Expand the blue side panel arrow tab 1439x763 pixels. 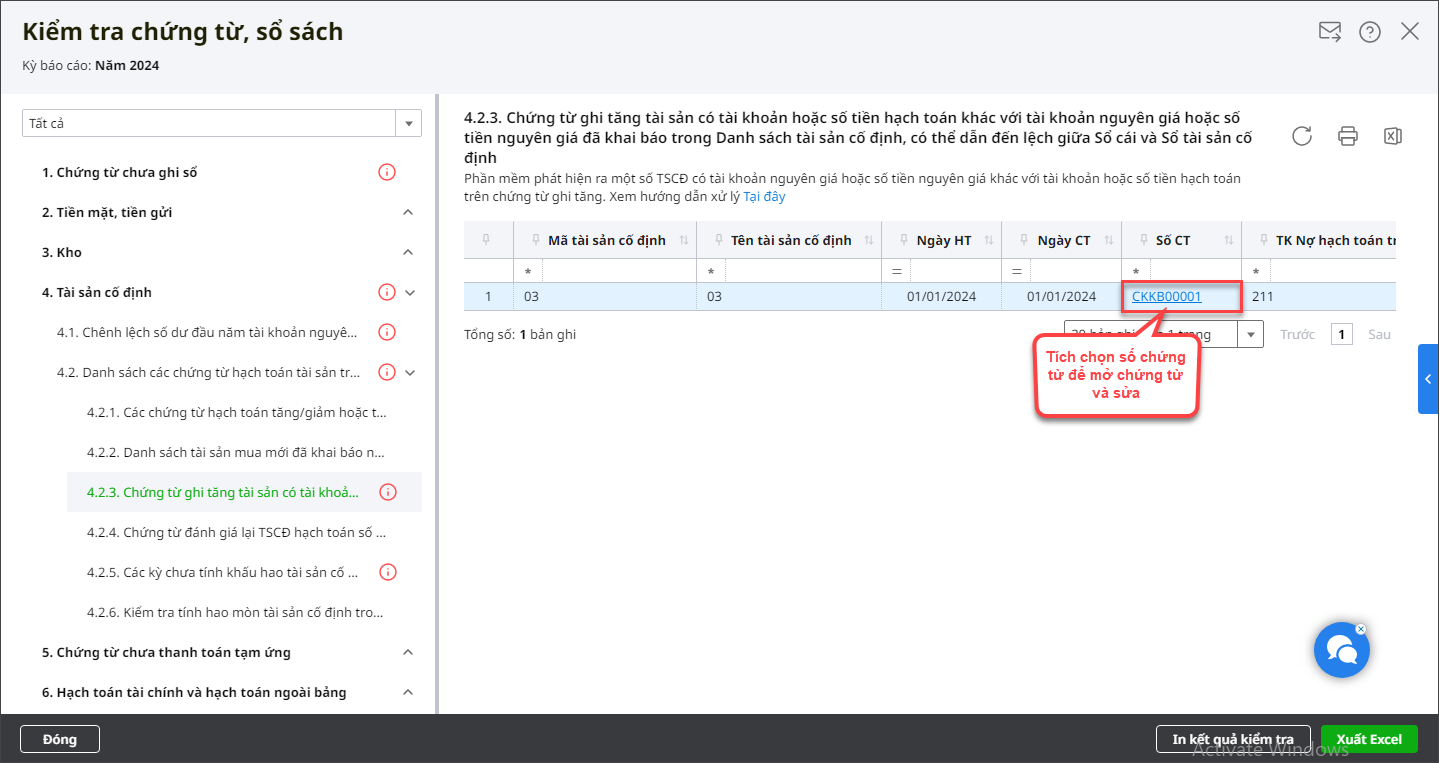[x=1428, y=379]
